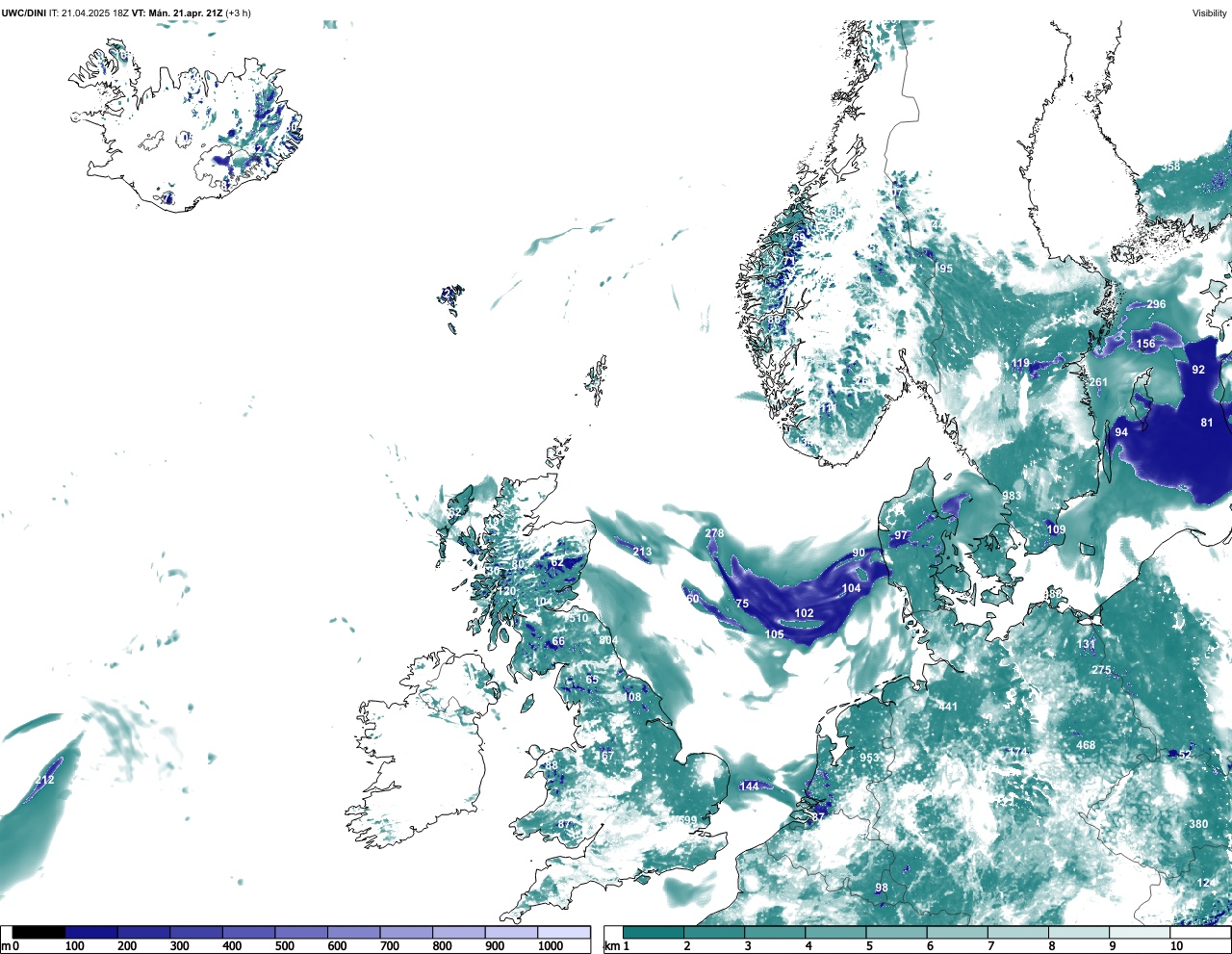Click value '97' over Jutland
The width and height of the screenshot is (1232, 954).
coord(901,535)
